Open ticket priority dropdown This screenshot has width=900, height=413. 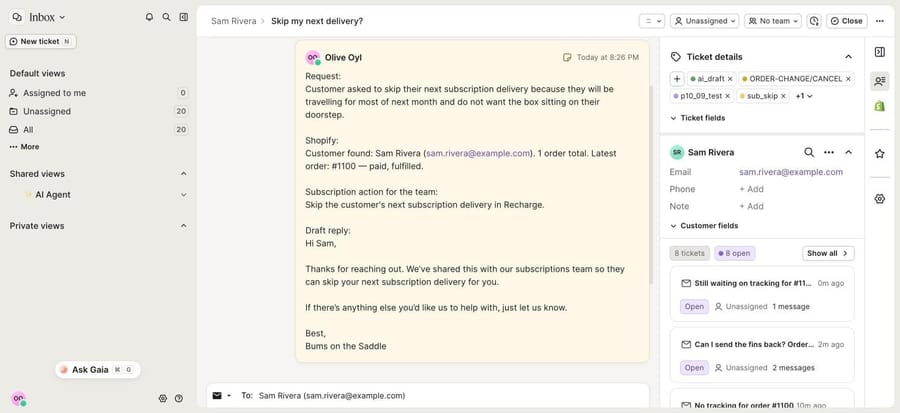coord(651,21)
